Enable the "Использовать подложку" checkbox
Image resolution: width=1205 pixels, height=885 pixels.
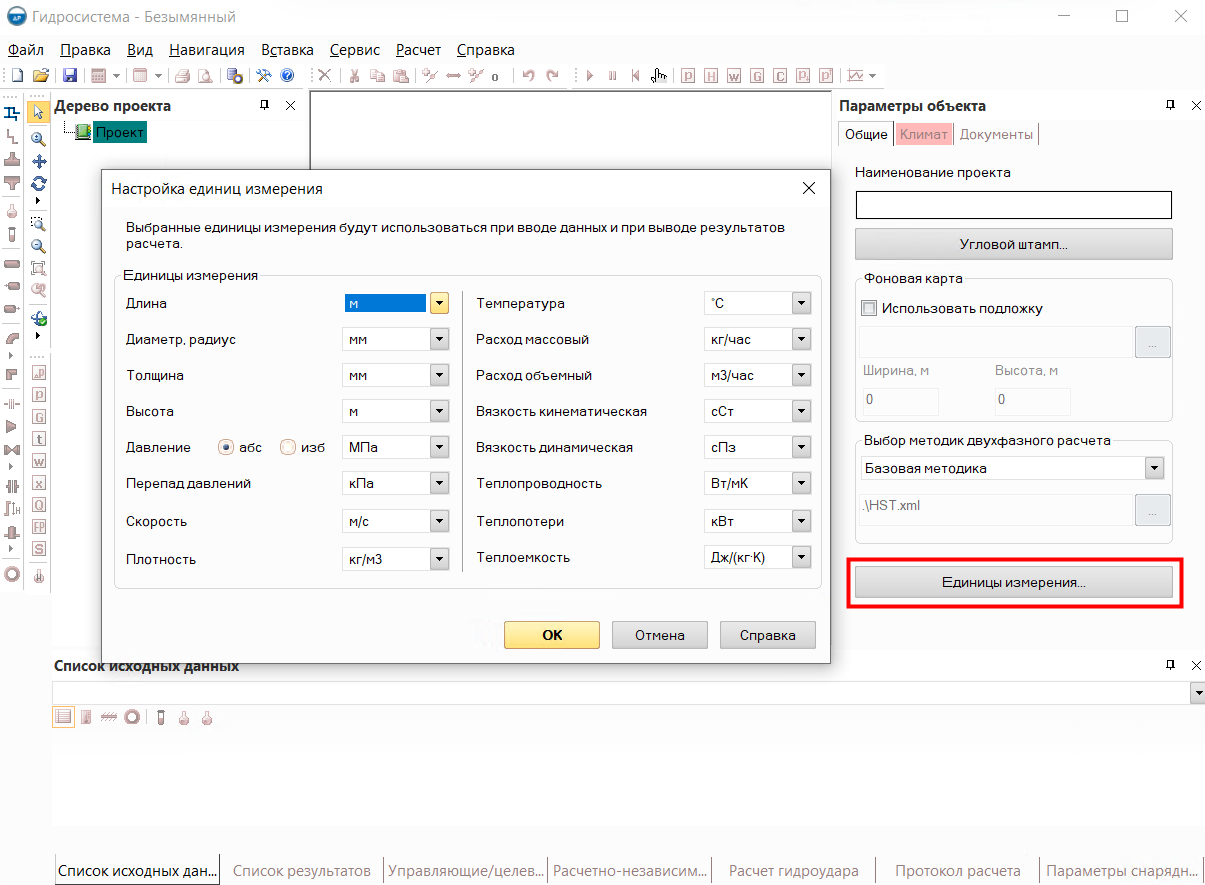pyautogui.click(x=869, y=309)
